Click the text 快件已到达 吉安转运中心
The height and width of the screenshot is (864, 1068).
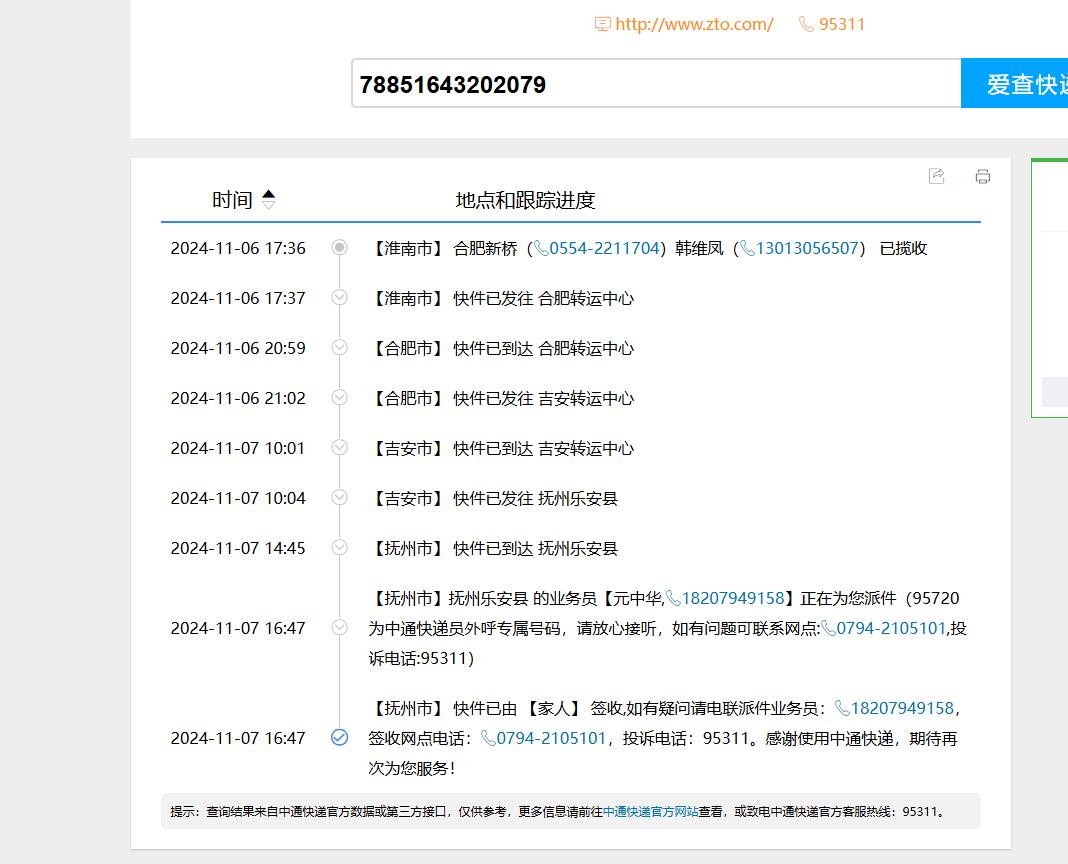(544, 448)
